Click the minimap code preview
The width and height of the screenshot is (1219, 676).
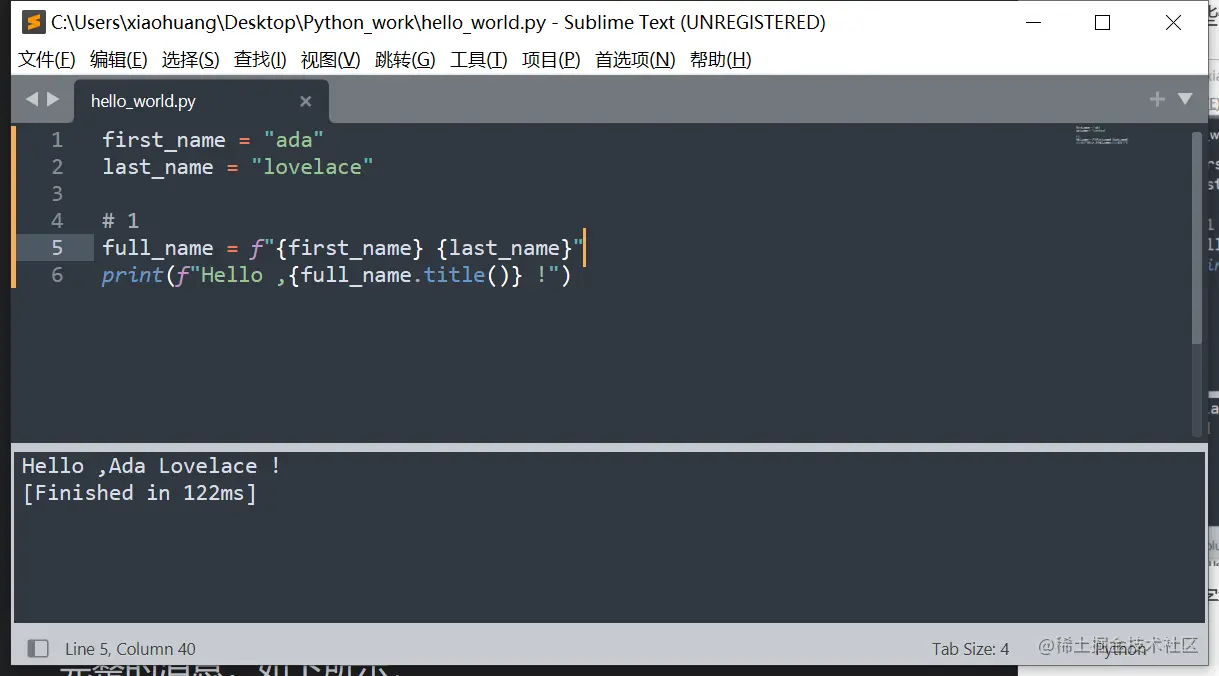point(1102,135)
